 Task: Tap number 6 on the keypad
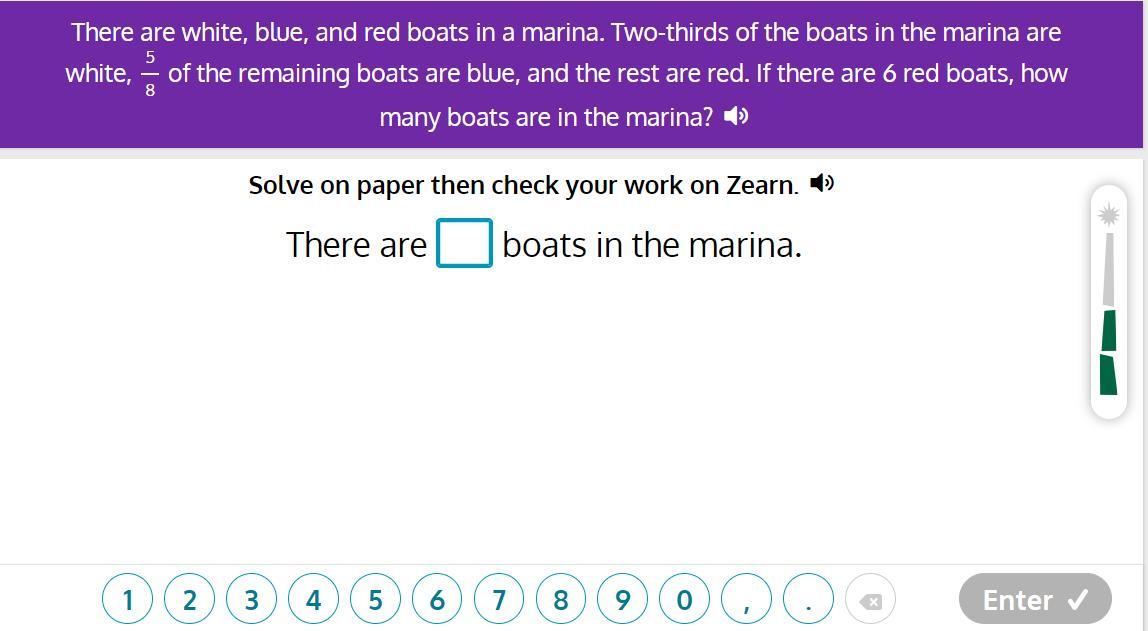(x=437, y=600)
